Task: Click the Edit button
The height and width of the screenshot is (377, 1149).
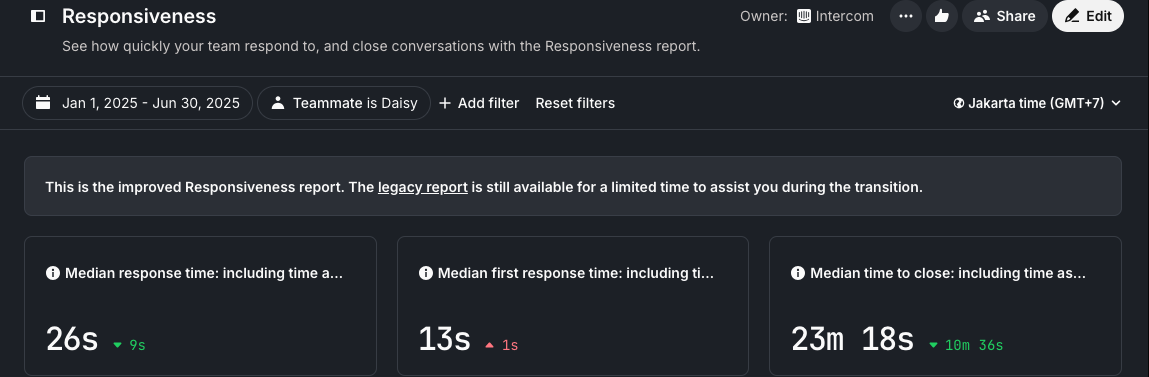Action: [x=1087, y=16]
